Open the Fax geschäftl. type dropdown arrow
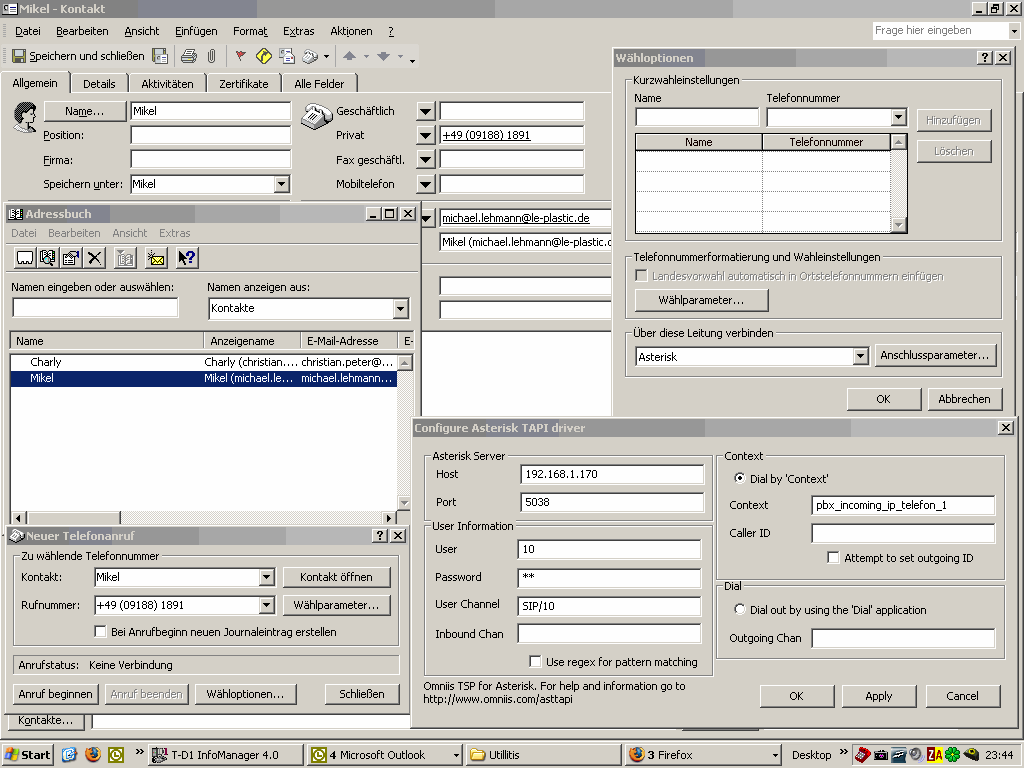This screenshot has width=1024, height=768. pos(425,159)
